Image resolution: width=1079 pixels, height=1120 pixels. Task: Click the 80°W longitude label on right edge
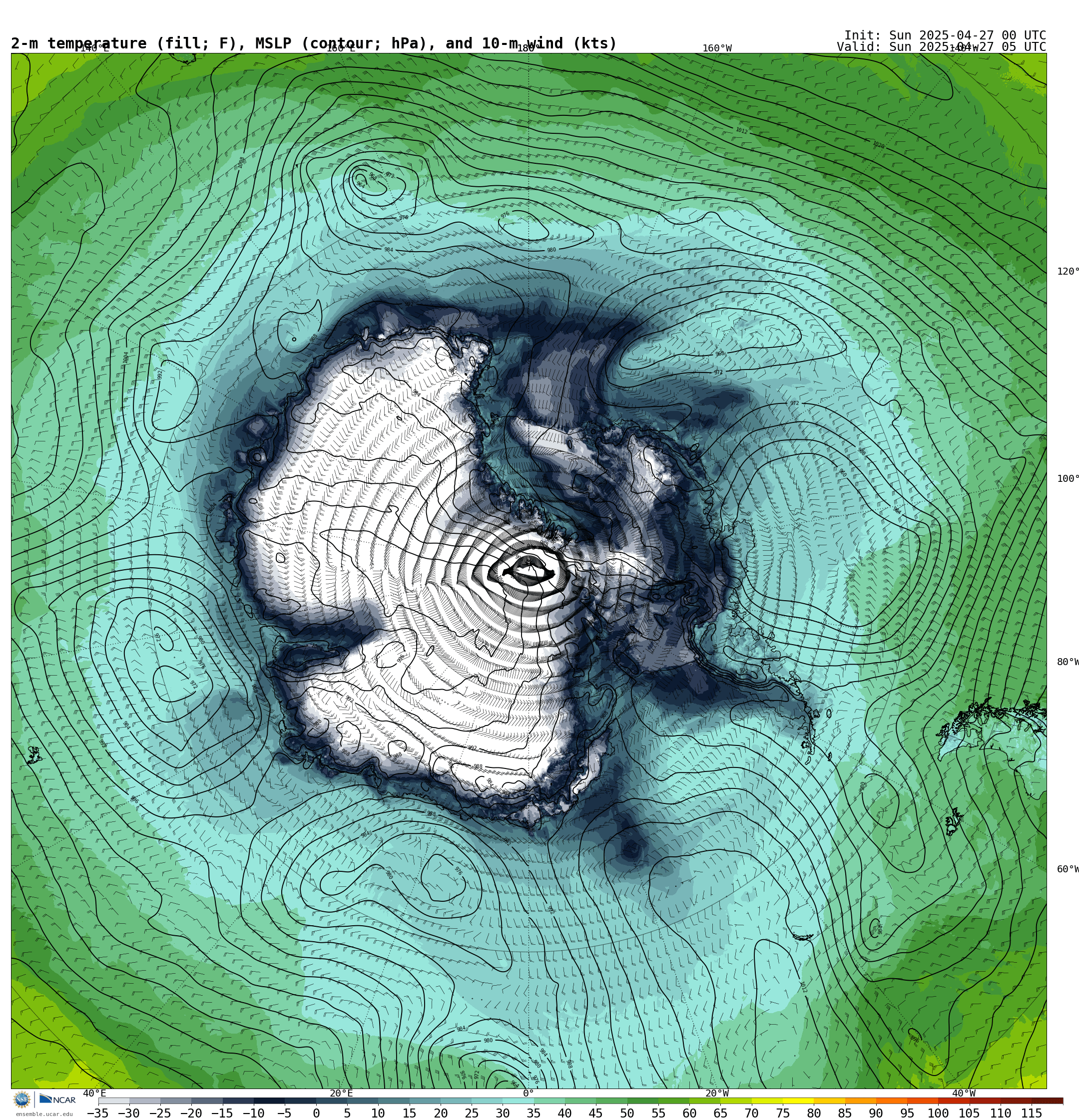1068,662
